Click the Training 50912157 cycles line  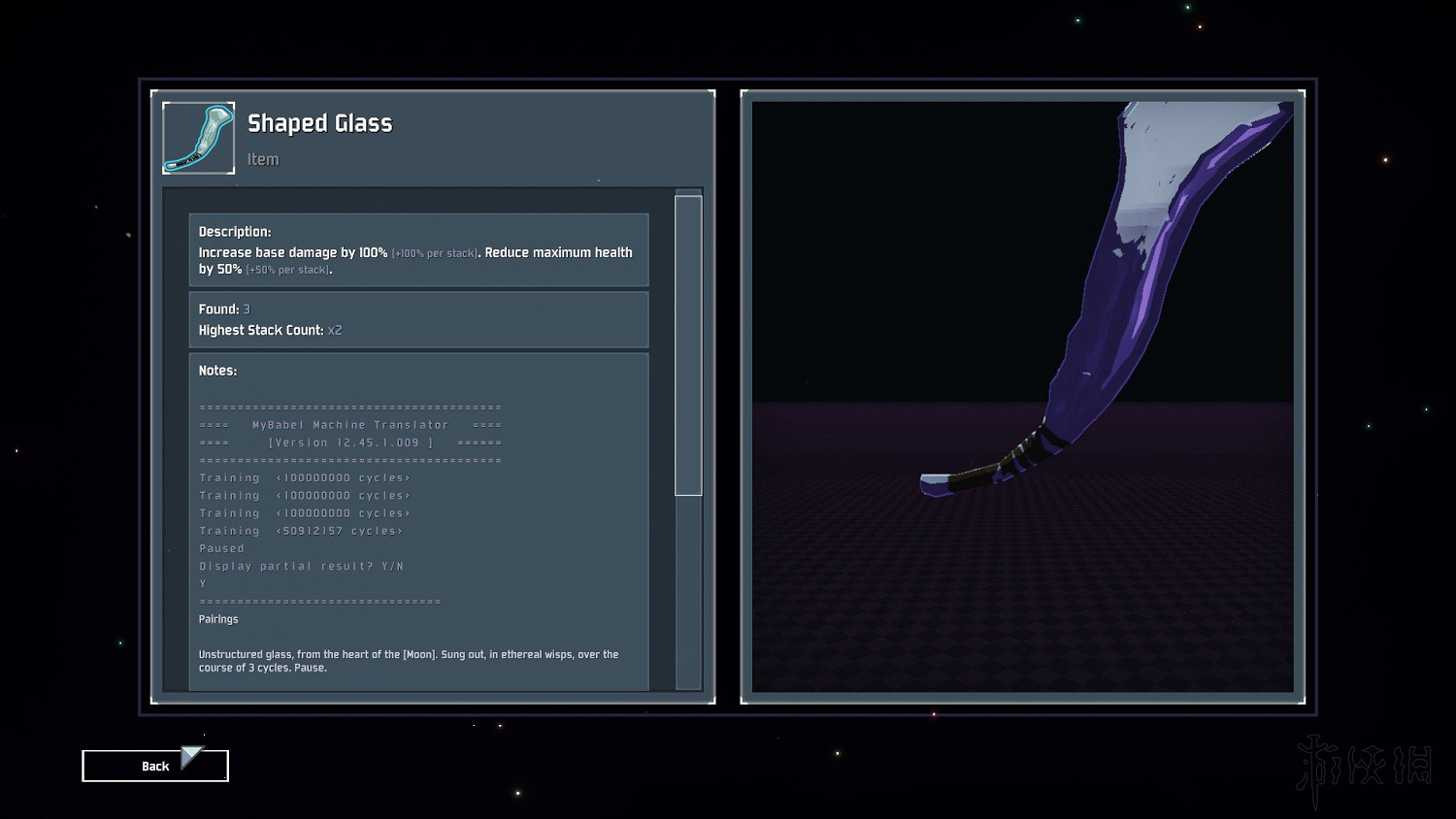(301, 531)
